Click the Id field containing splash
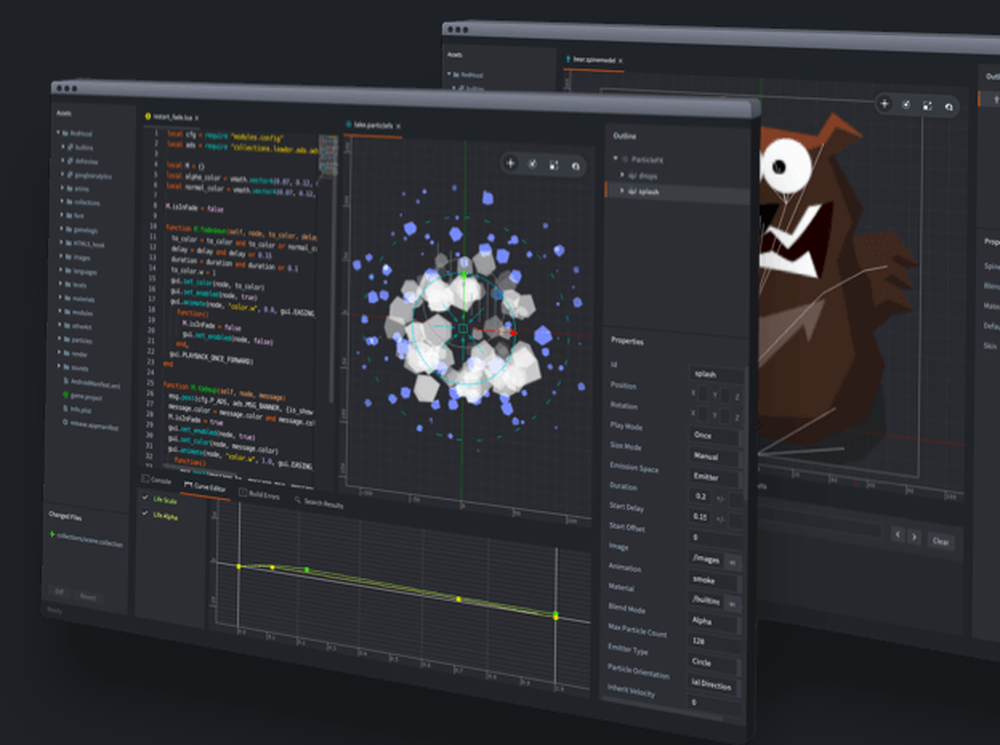Image resolution: width=1000 pixels, height=745 pixels. (x=717, y=374)
